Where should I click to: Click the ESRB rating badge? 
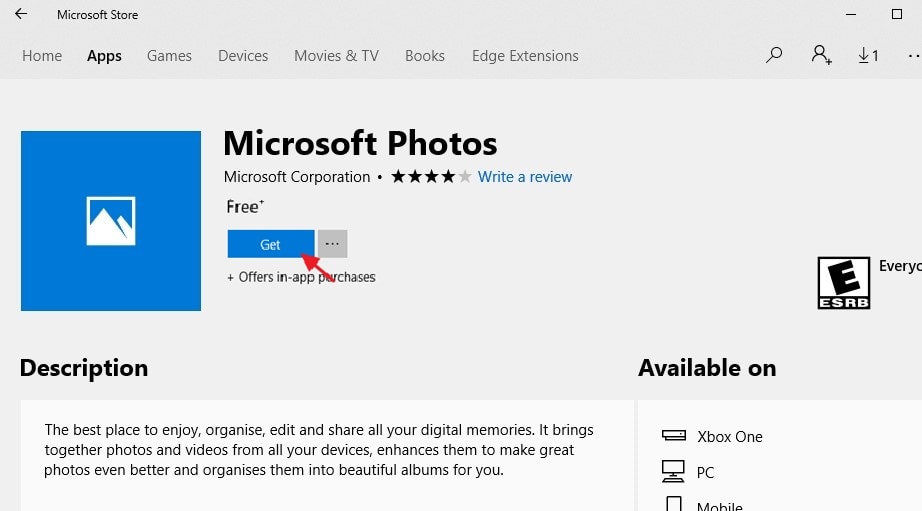[x=843, y=282]
